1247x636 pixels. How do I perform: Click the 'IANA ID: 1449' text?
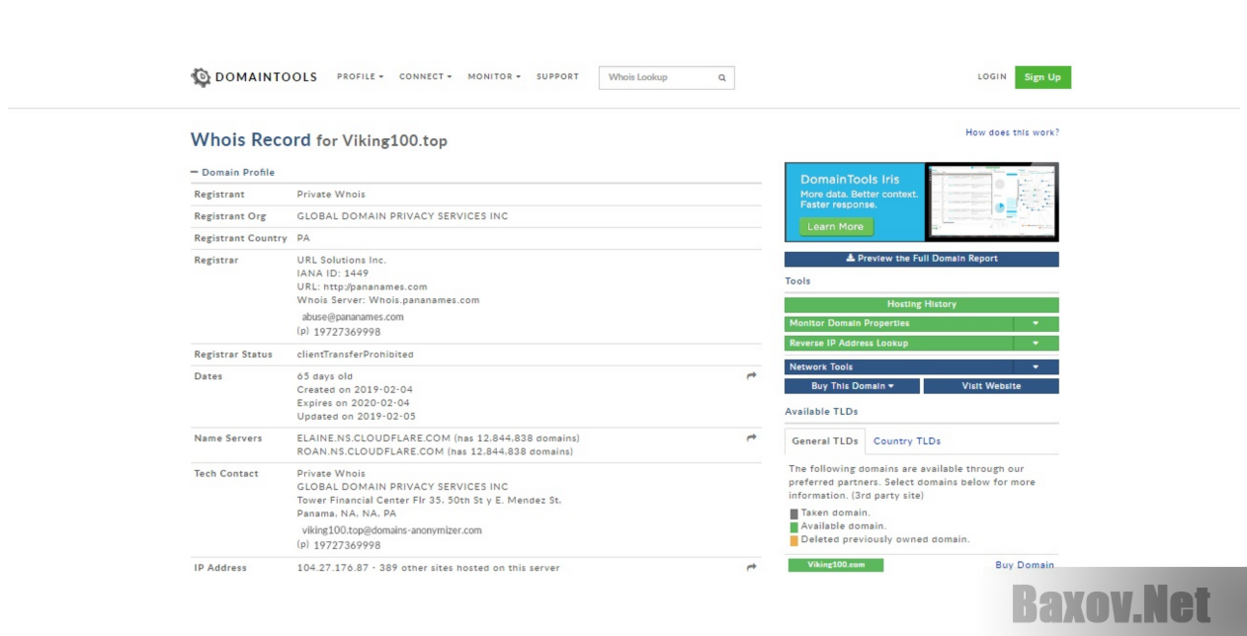pos(333,273)
